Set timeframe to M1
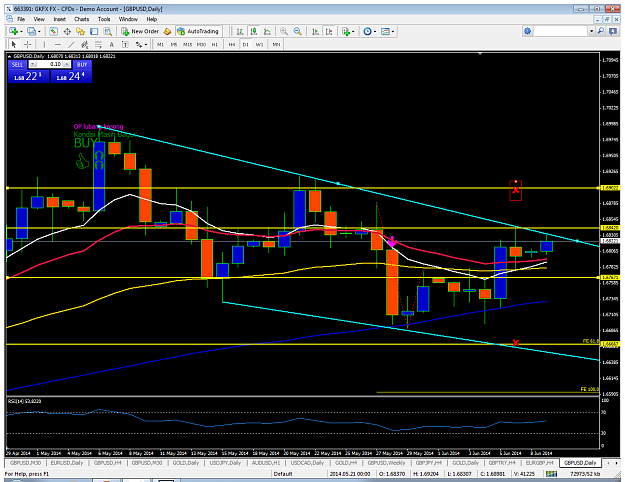Screen dimensions: 625x482 click(160, 45)
